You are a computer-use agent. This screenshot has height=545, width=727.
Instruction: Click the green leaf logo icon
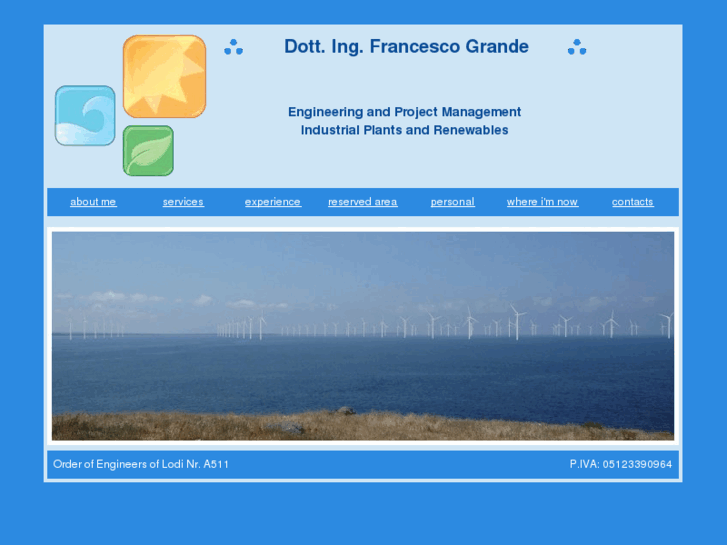tap(148, 151)
